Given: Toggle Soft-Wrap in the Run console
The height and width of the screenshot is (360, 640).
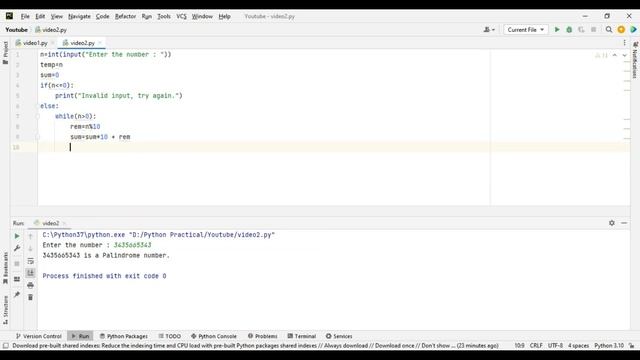Looking at the screenshot, I should coord(30,261).
